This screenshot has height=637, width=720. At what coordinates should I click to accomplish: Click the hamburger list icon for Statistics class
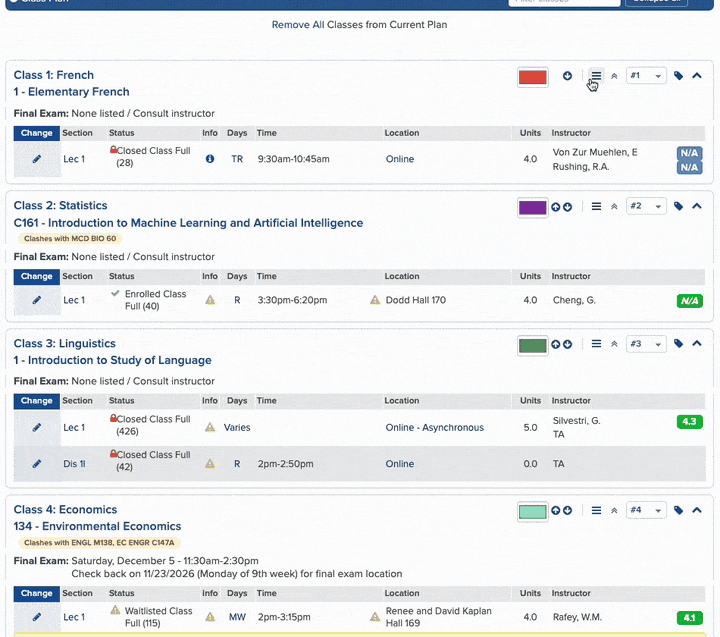tap(596, 206)
